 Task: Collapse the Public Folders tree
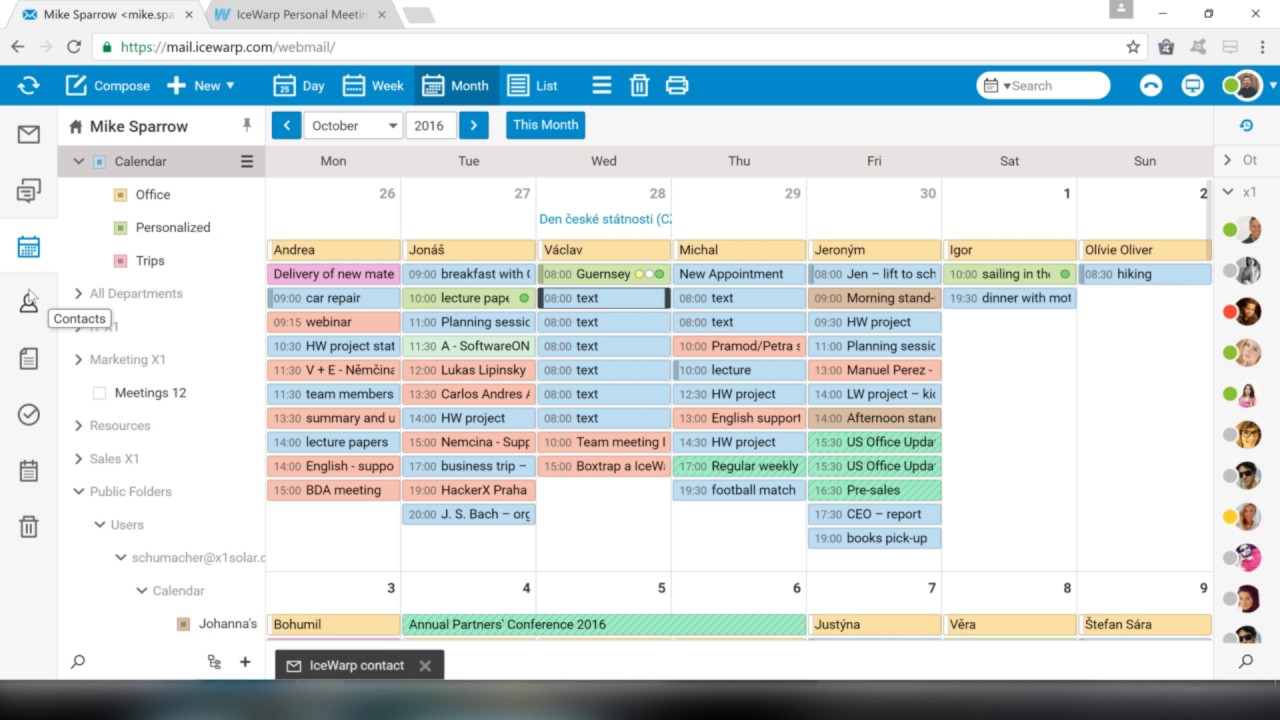79,491
